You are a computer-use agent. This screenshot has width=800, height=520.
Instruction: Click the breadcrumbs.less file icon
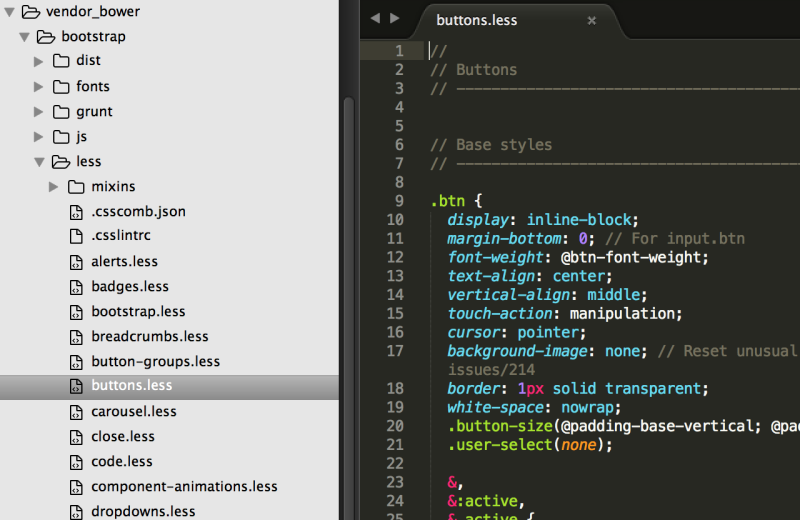click(76, 337)
